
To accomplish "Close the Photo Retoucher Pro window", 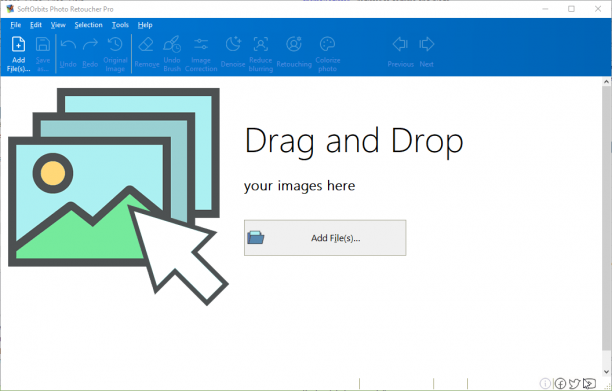I will 598,9.
